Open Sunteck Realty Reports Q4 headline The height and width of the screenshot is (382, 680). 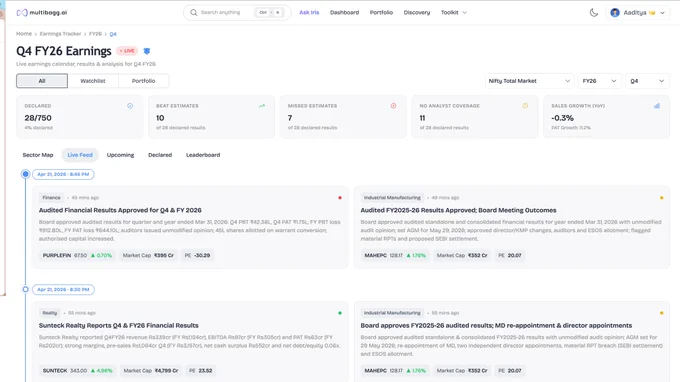[119, 326]
